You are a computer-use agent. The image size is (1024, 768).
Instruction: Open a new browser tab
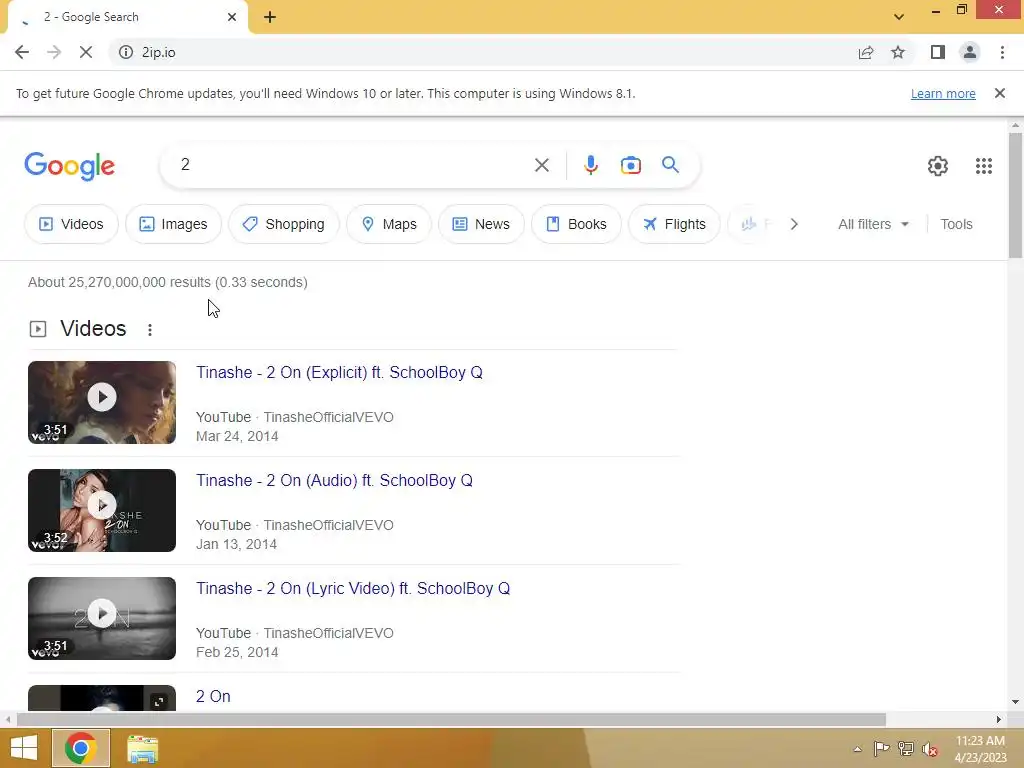pos(270,17)
